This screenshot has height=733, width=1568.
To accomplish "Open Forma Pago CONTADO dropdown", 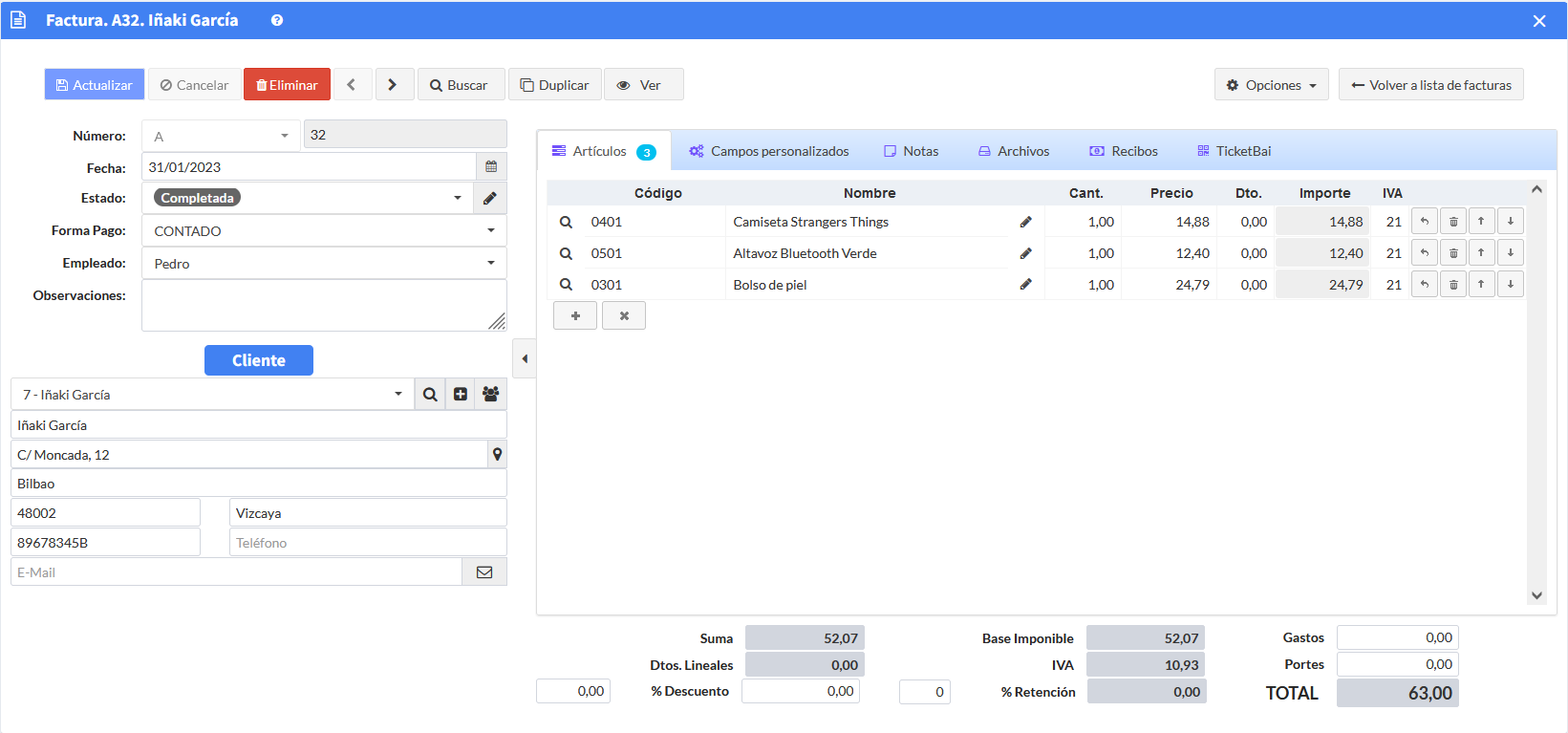I will tap(324, 231).
